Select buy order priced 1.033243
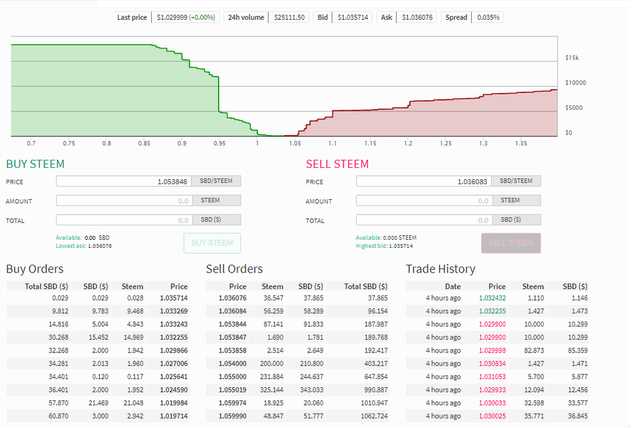This screenshot has width=640, height=428. click(x=98, y=324)
